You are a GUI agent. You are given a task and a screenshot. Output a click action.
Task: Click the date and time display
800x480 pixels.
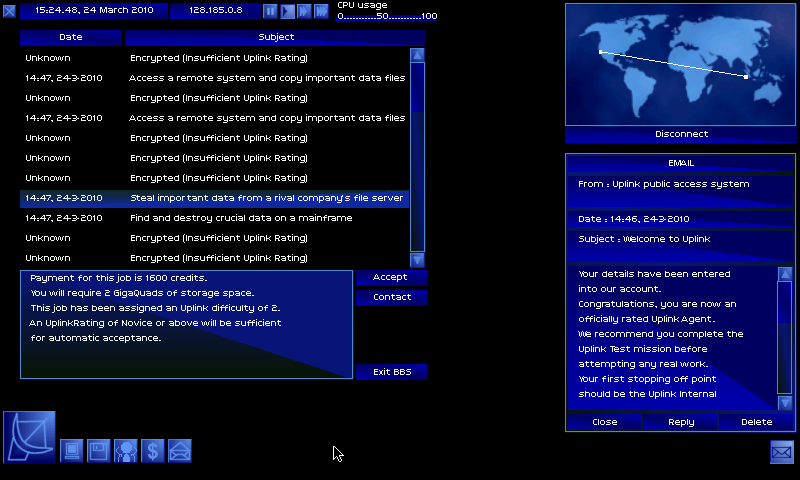point(94,10)
